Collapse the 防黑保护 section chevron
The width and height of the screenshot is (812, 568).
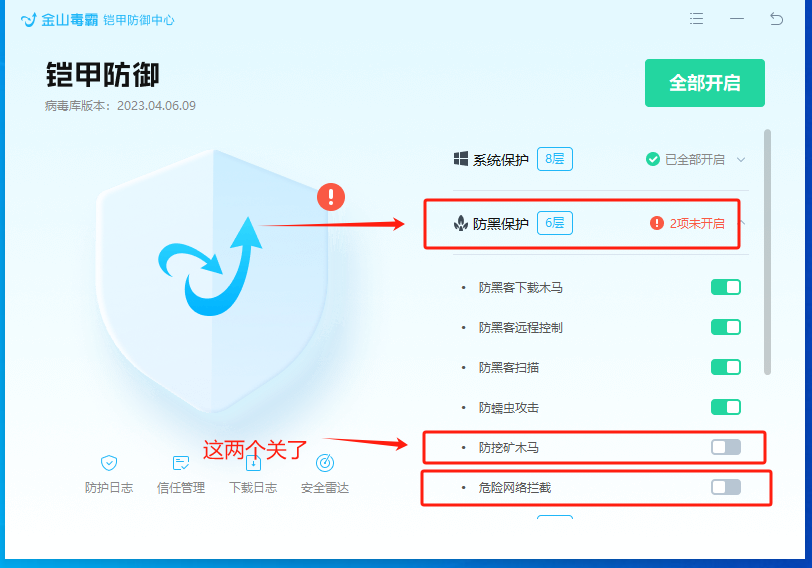[x=741, y=223]
